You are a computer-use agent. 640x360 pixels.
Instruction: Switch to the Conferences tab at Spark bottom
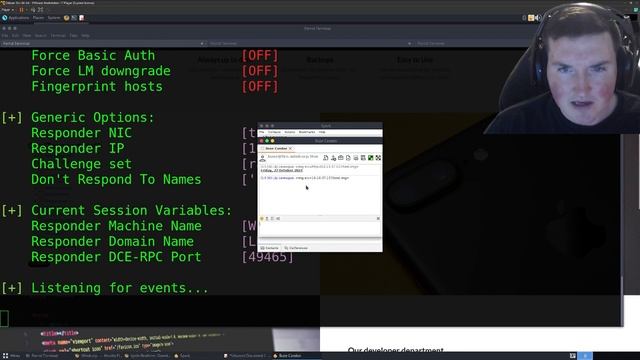(x=296, y=248)
